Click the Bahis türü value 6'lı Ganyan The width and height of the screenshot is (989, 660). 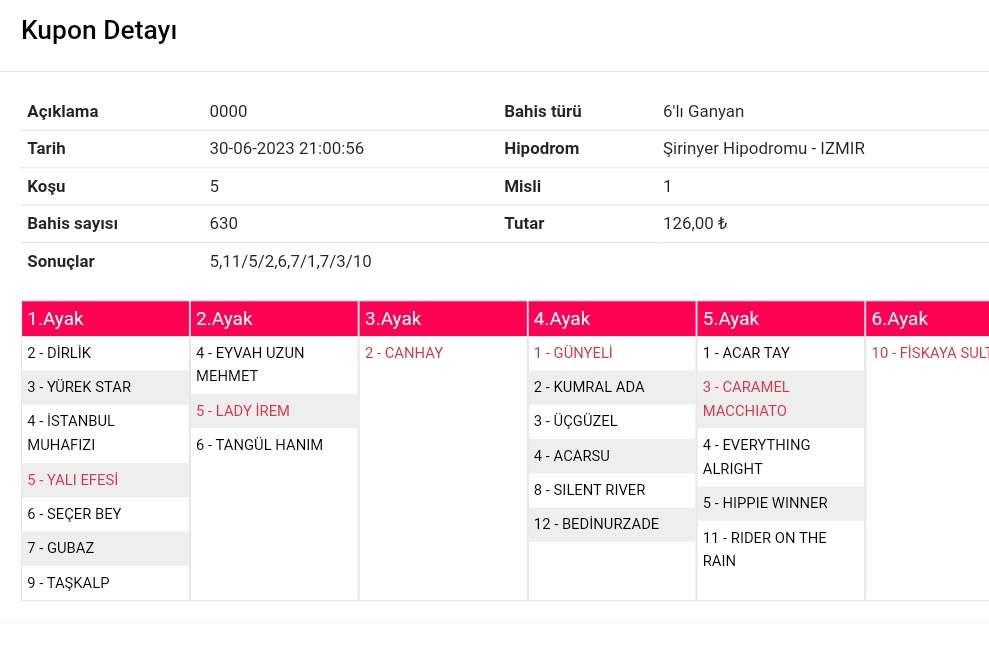[703, 112]
